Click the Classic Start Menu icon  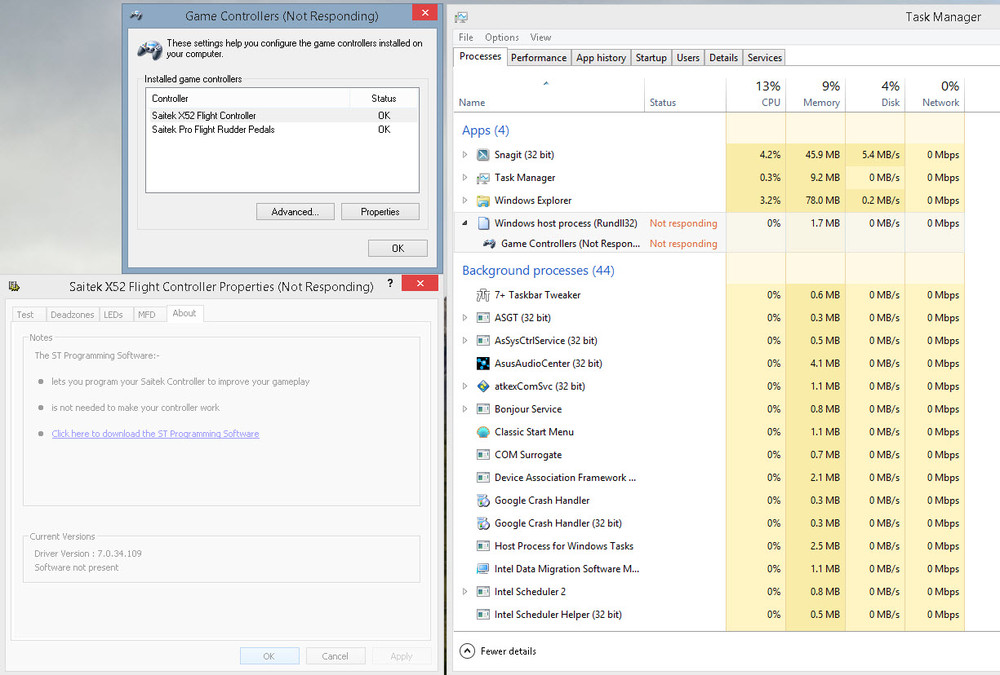coord(483,433)
